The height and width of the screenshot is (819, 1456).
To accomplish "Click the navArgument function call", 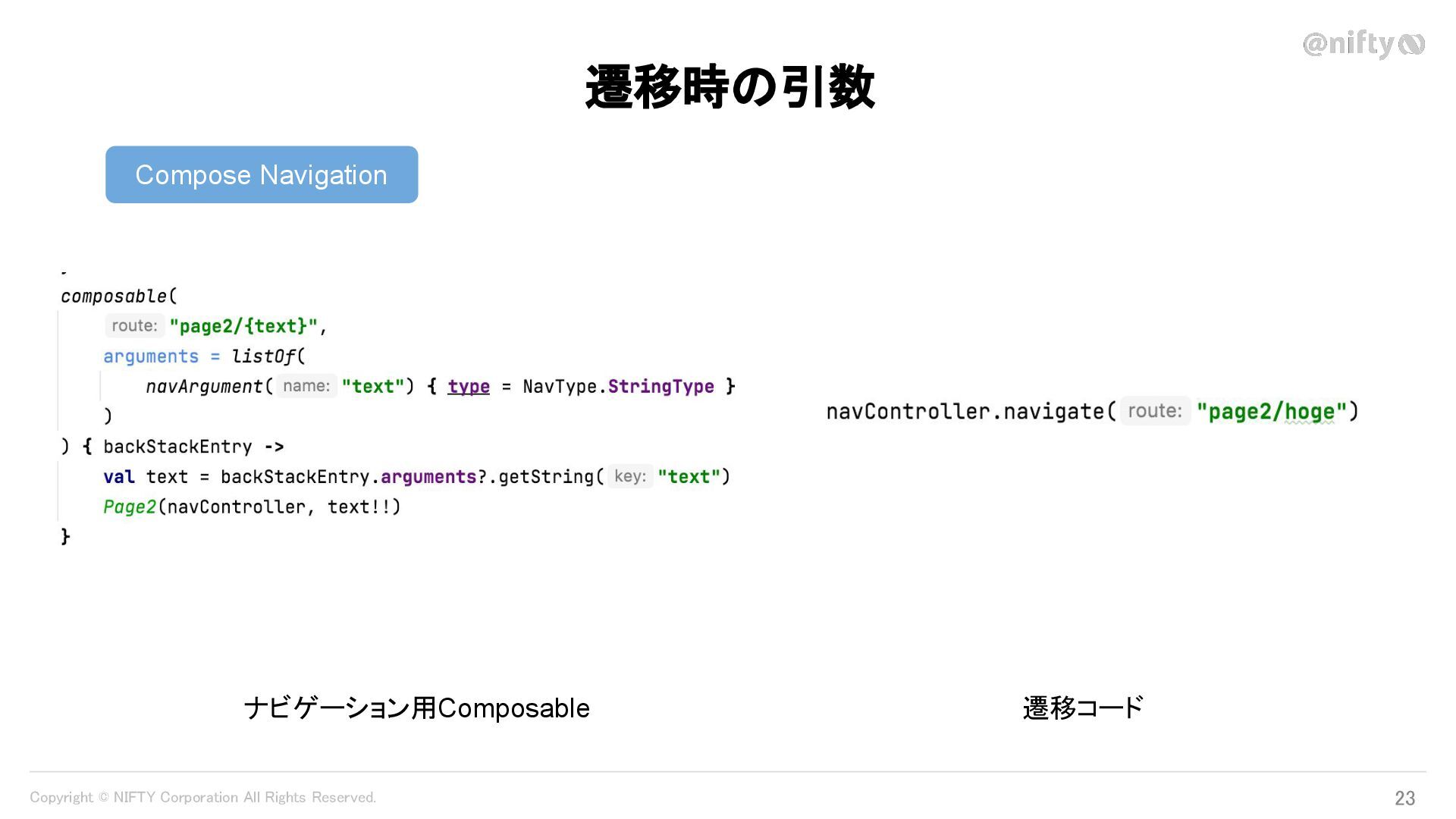I will pyautogui.click(x=204, y=386).
